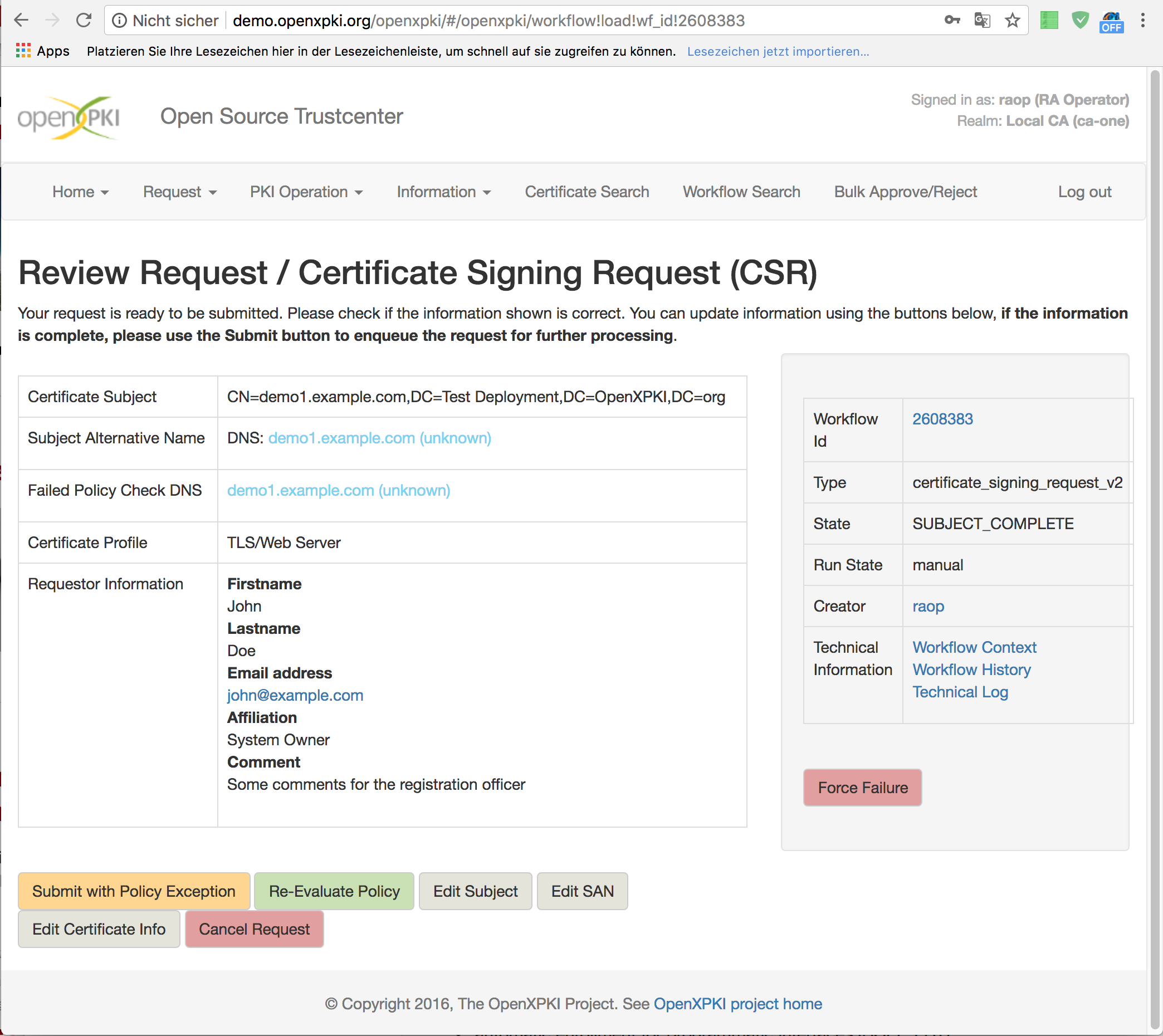The height and width of the screenshot is (1036, 1163).
Task: Bookmark page with the star icon
Action: tap(1012, 21)
